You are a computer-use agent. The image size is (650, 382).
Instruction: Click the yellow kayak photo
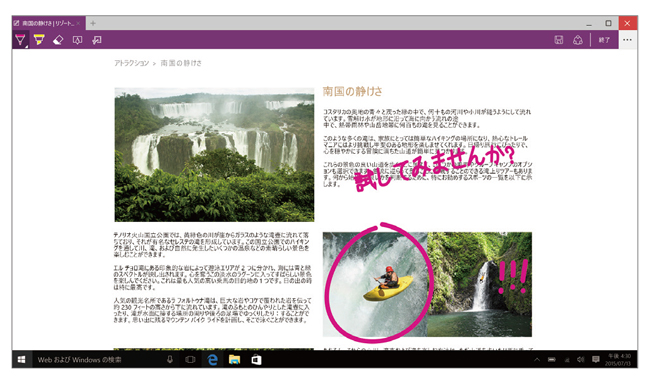375,284
